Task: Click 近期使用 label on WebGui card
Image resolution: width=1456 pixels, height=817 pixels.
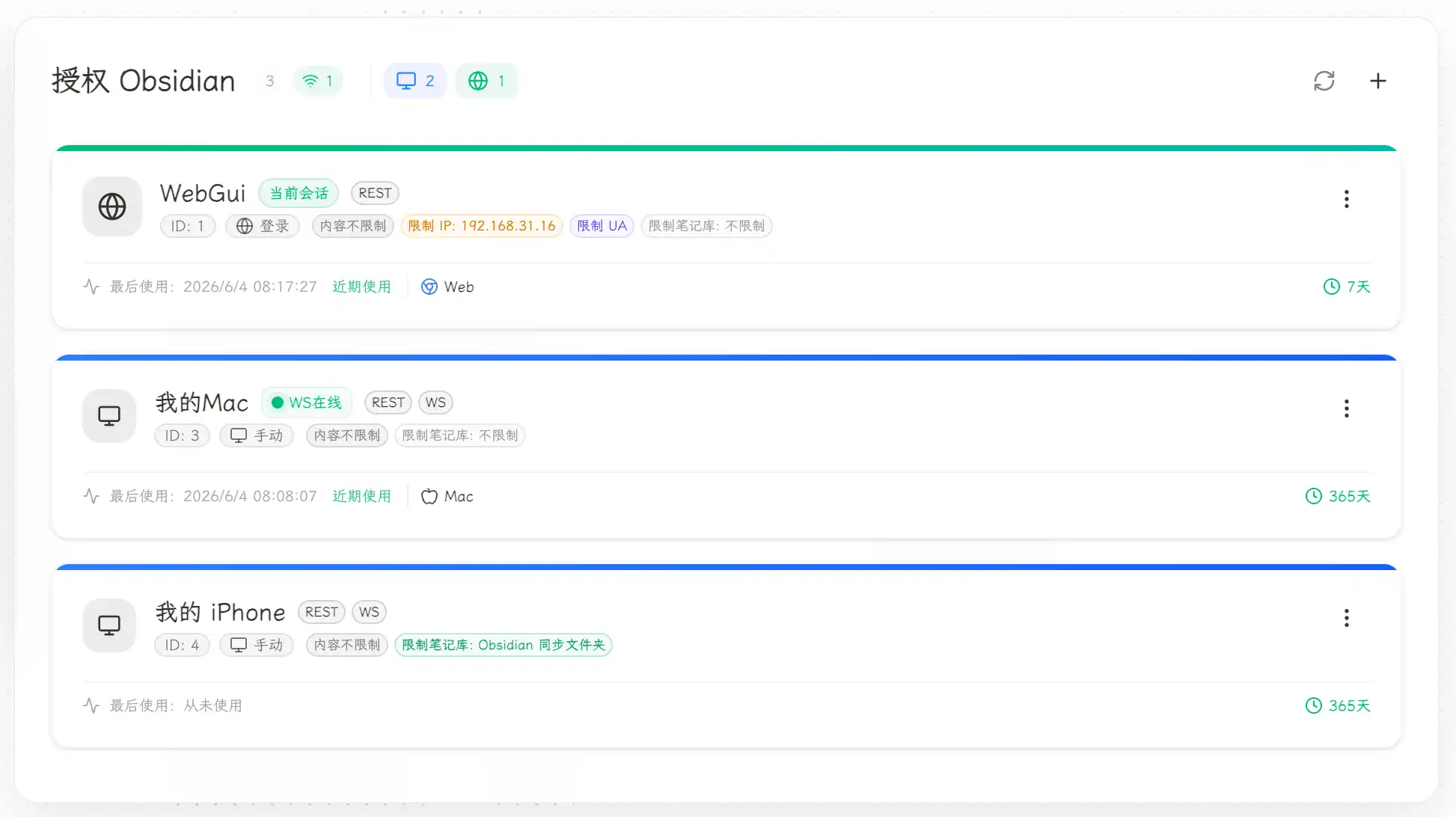Action: pyautogui.click(x=362, y=287)
